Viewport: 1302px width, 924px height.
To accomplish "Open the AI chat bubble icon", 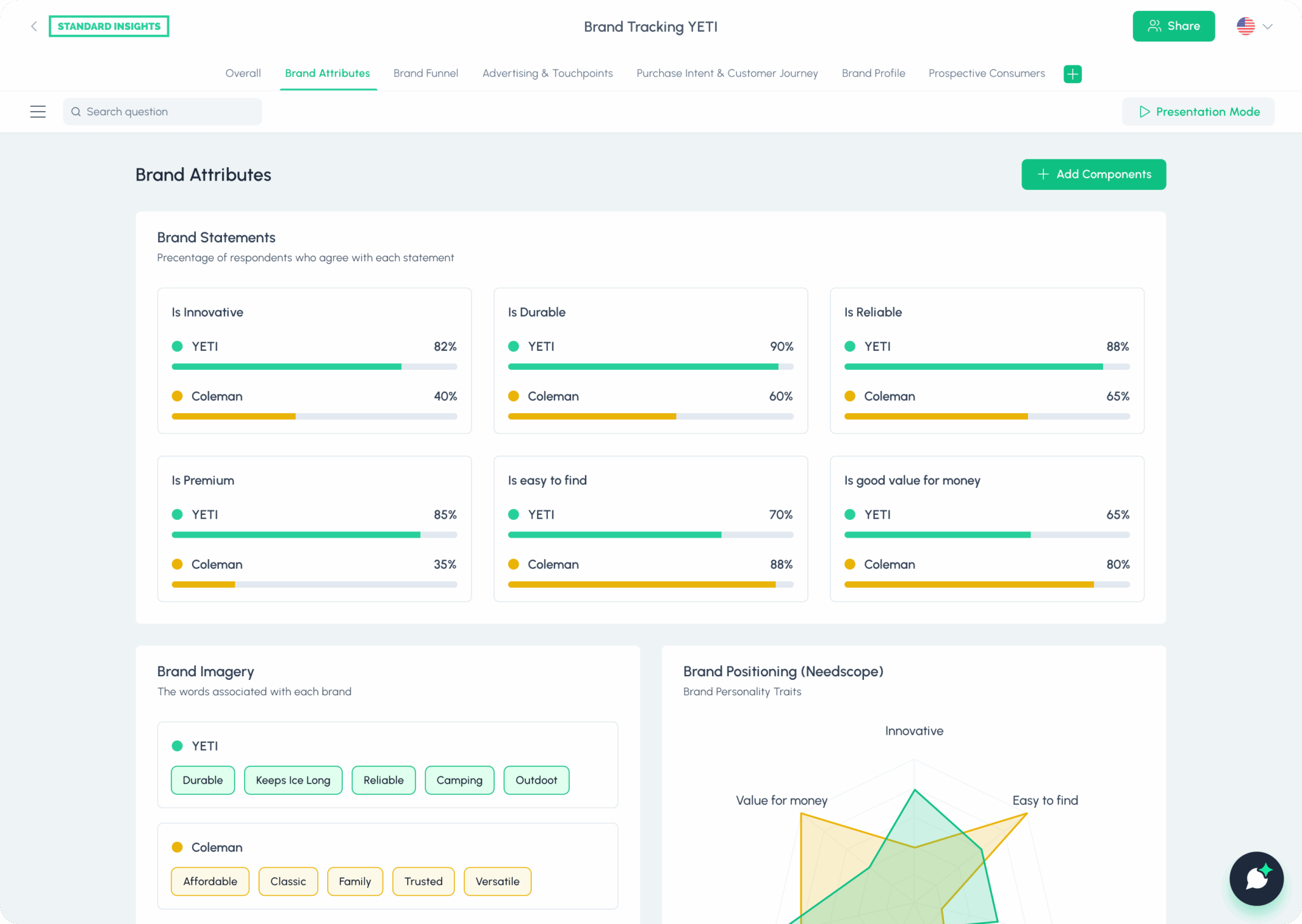I will coord(1256,878).
